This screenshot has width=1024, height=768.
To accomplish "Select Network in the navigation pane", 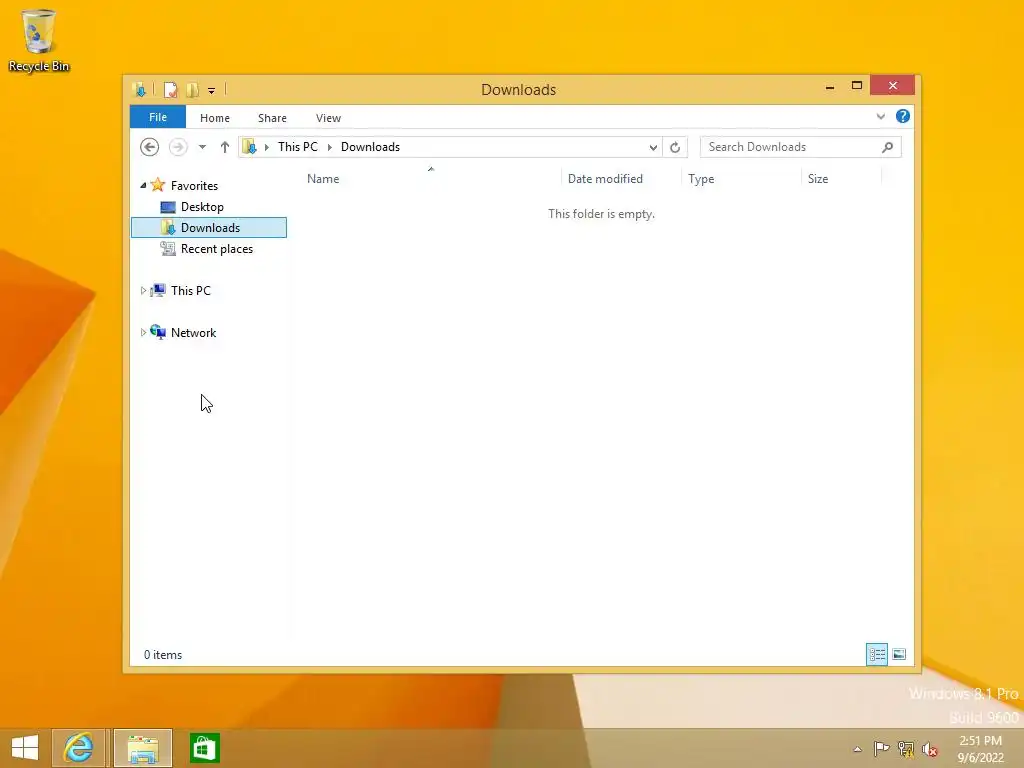I will coord(193,332).
